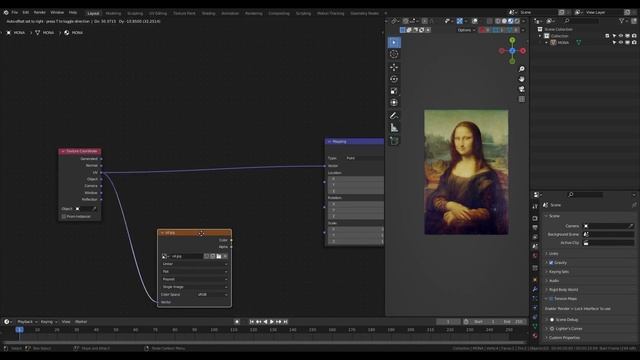Click the green Y axis gizmo ball

(512, 40)
